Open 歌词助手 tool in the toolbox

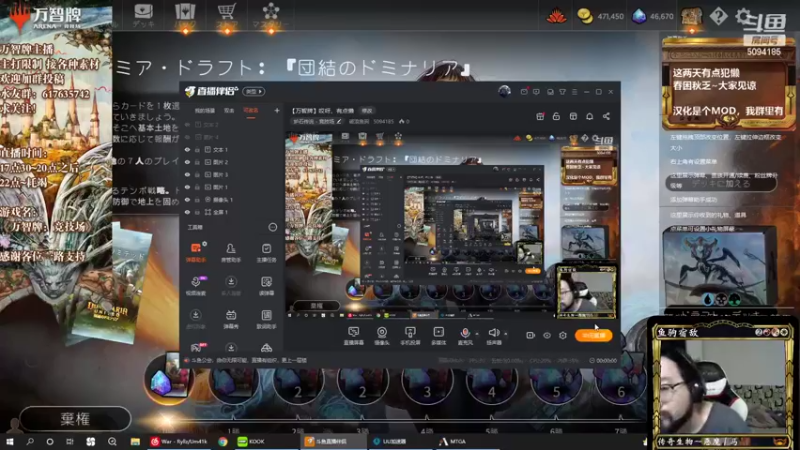[x=266, y=319]
